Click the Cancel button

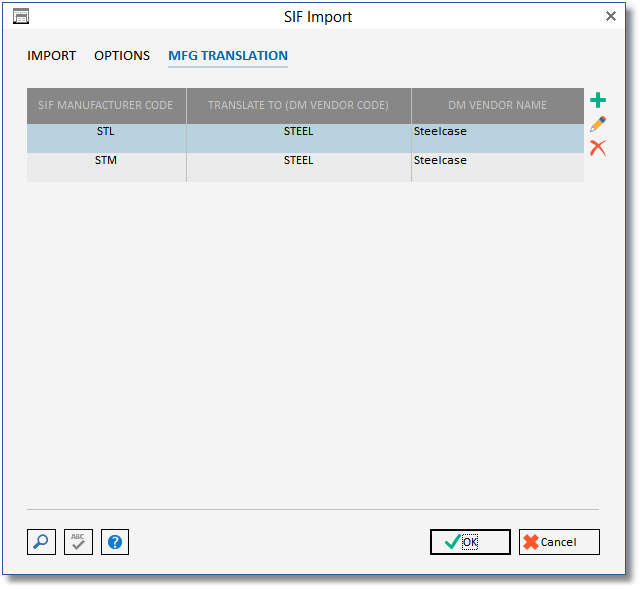tap(559, 542)
